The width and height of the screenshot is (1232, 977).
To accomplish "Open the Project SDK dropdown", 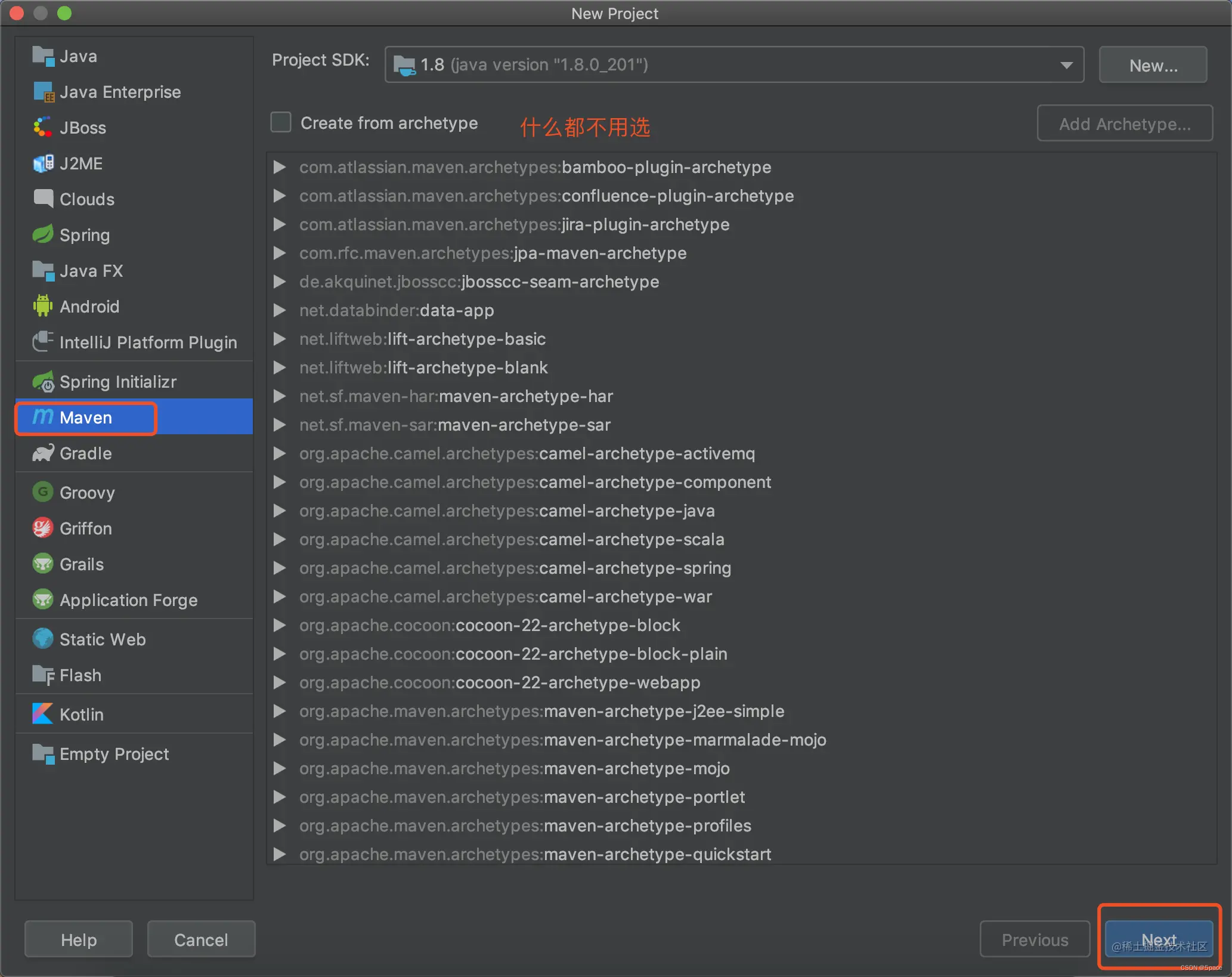I will coord(1066,64).
